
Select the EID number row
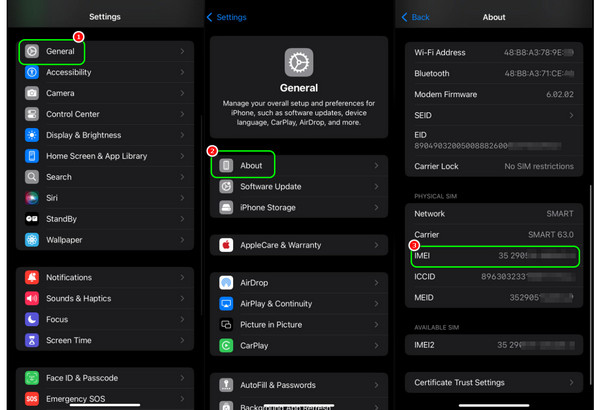tap(494, 140)
